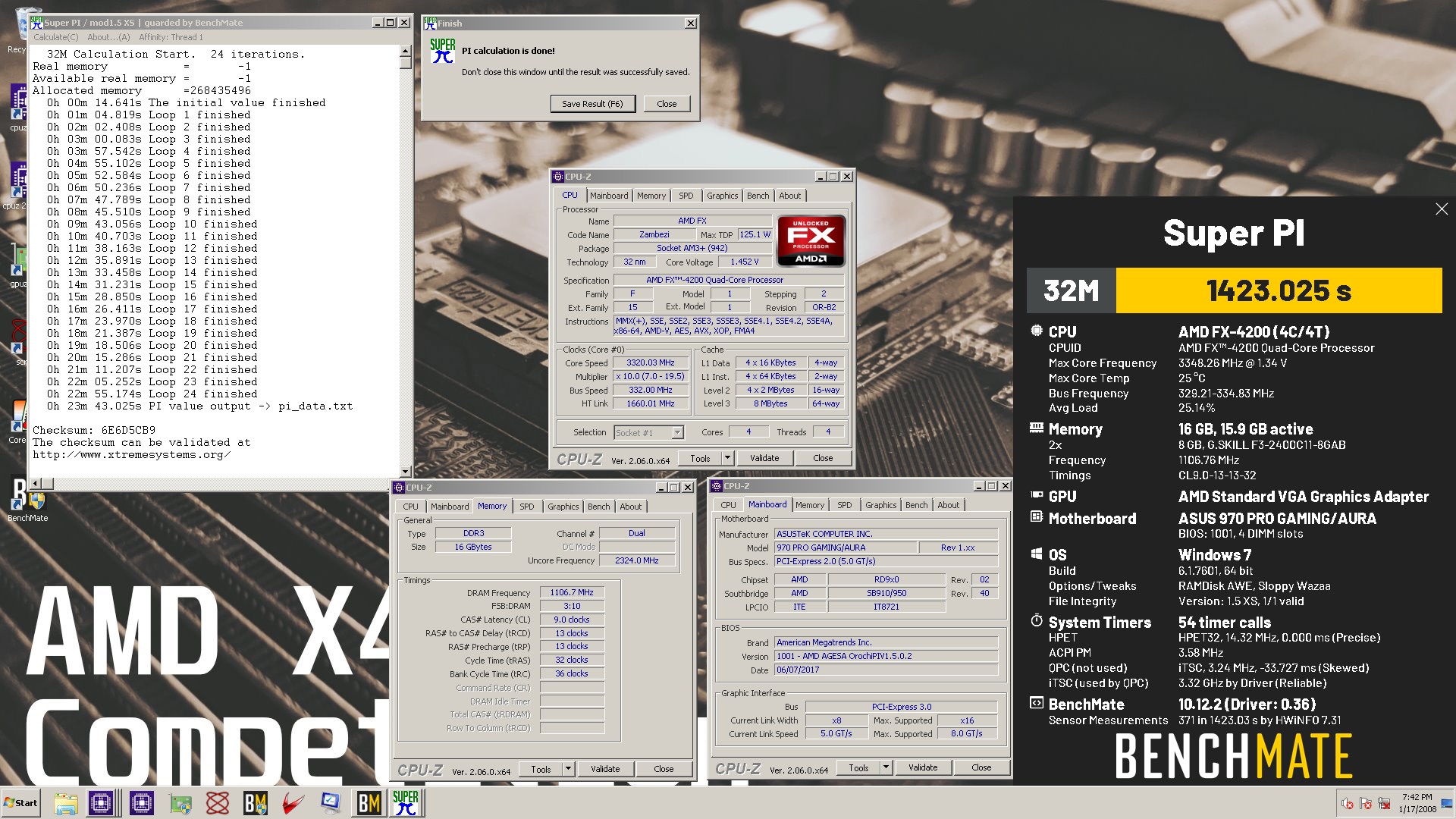Expand Tools dropdown arrow in CPU-Z Memory window
Screen dimensions: 1456x819
[568, 769]
